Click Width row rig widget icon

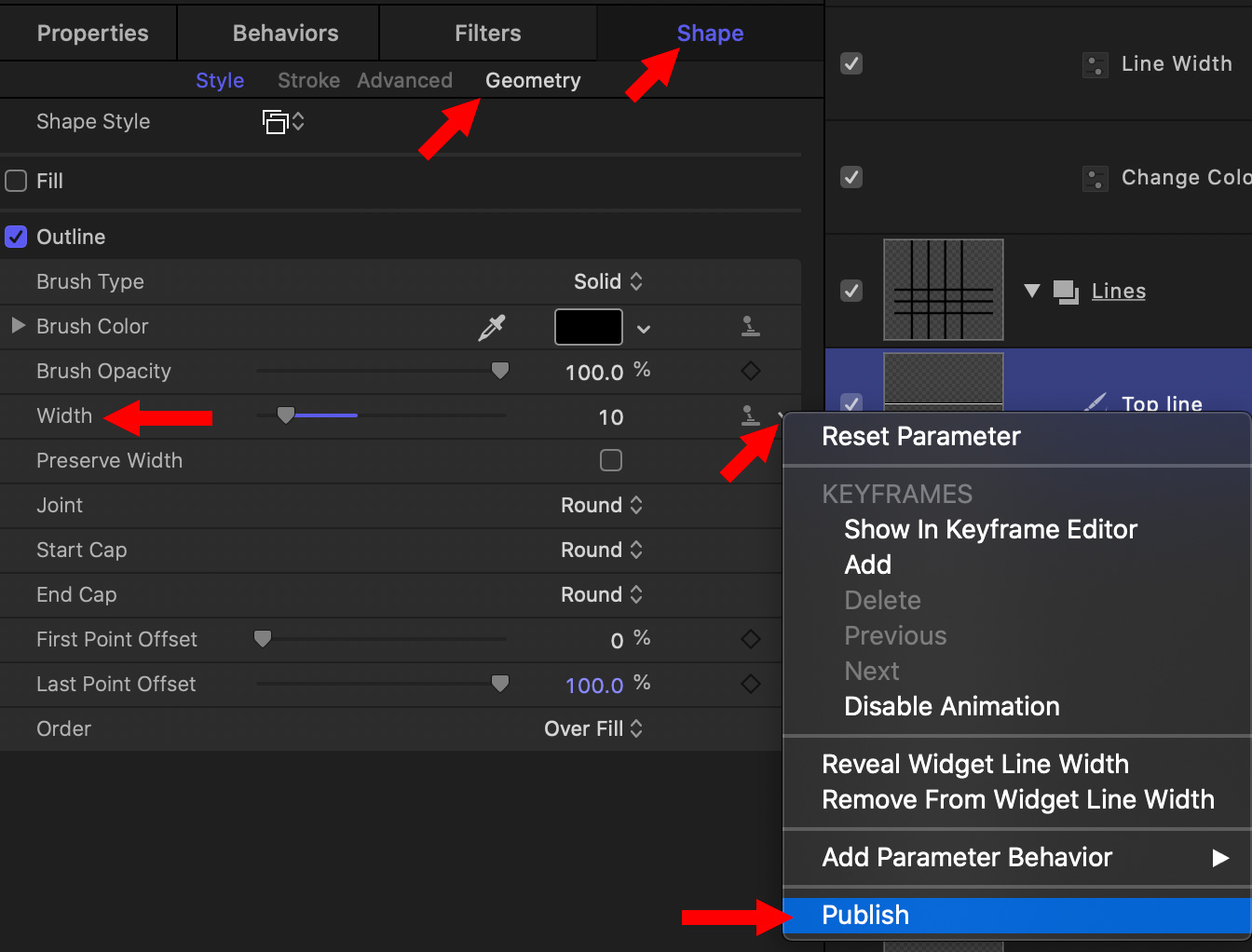coord(750,415)
